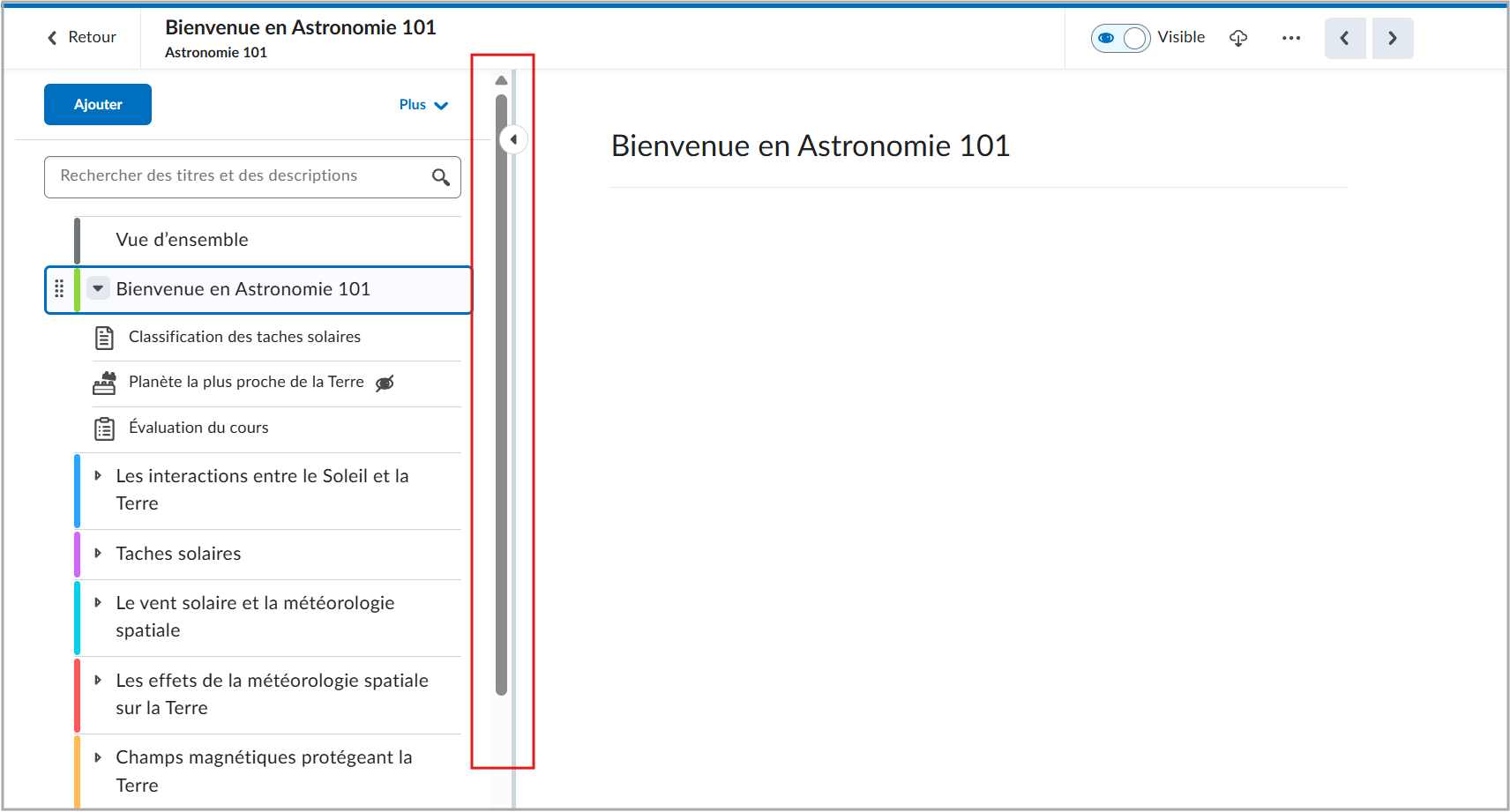Screen dimensions: 1510x812
Task: Go to previous item arrow
Action: [1345, 38]
